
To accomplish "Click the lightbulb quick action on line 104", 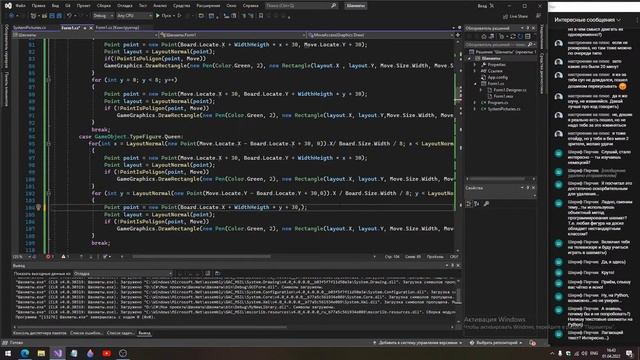I will coord(38,207).
